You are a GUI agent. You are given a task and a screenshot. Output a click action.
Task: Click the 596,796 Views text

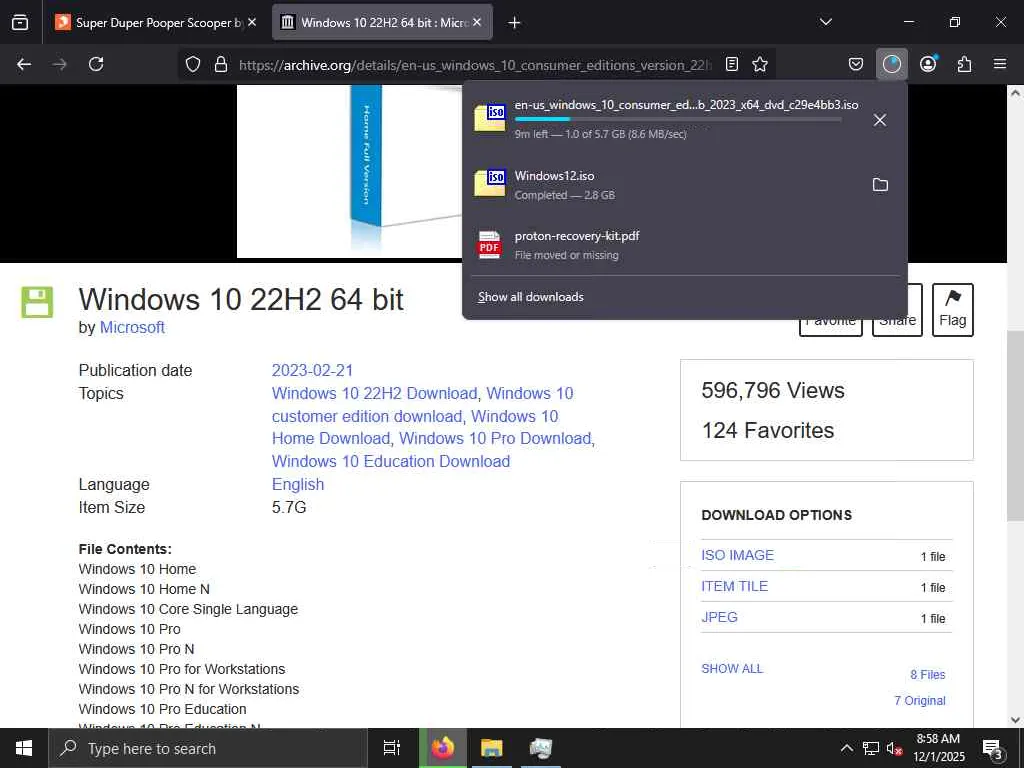point(773,391)
